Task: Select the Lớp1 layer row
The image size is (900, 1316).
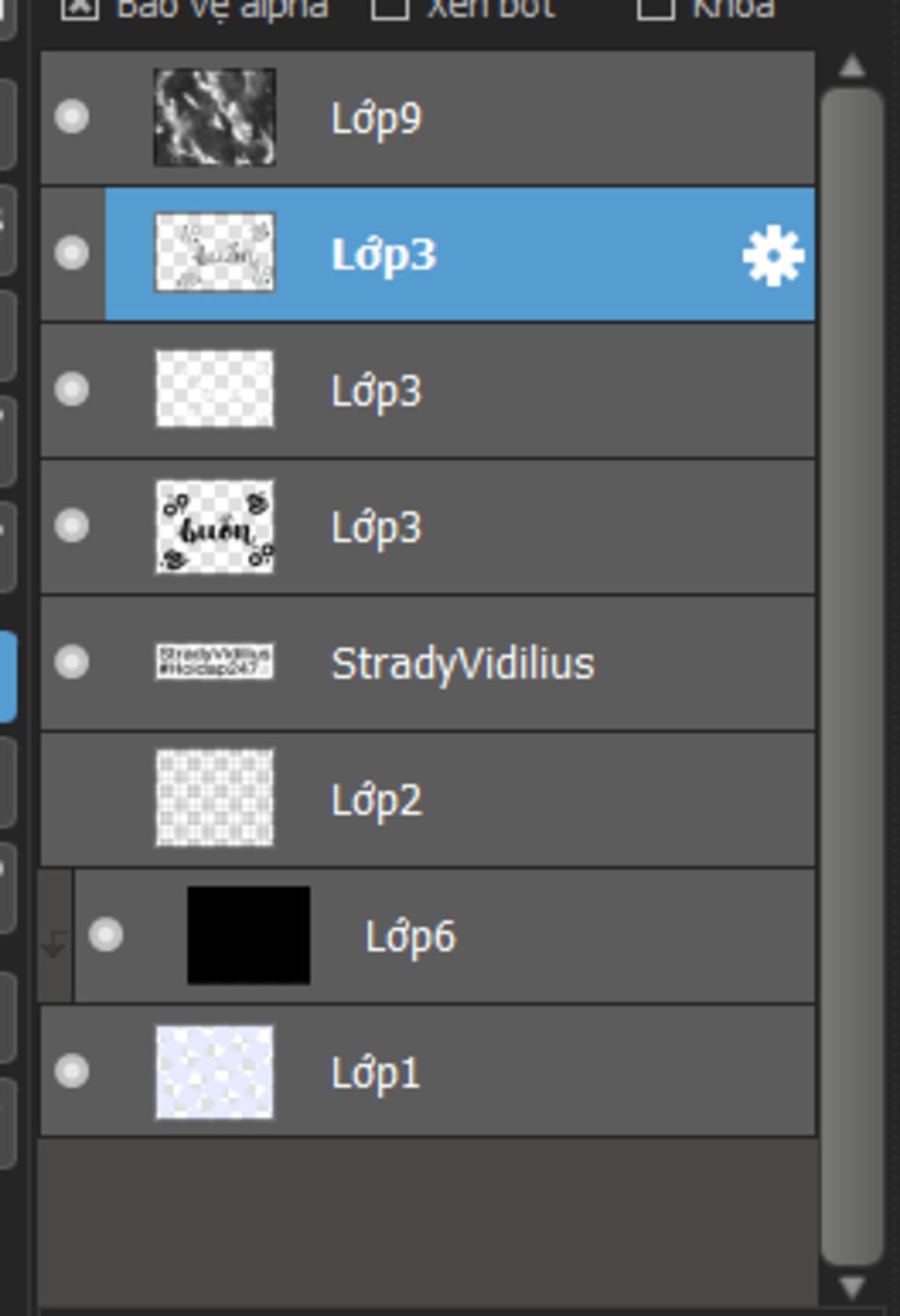Action: coord(428,1072)
